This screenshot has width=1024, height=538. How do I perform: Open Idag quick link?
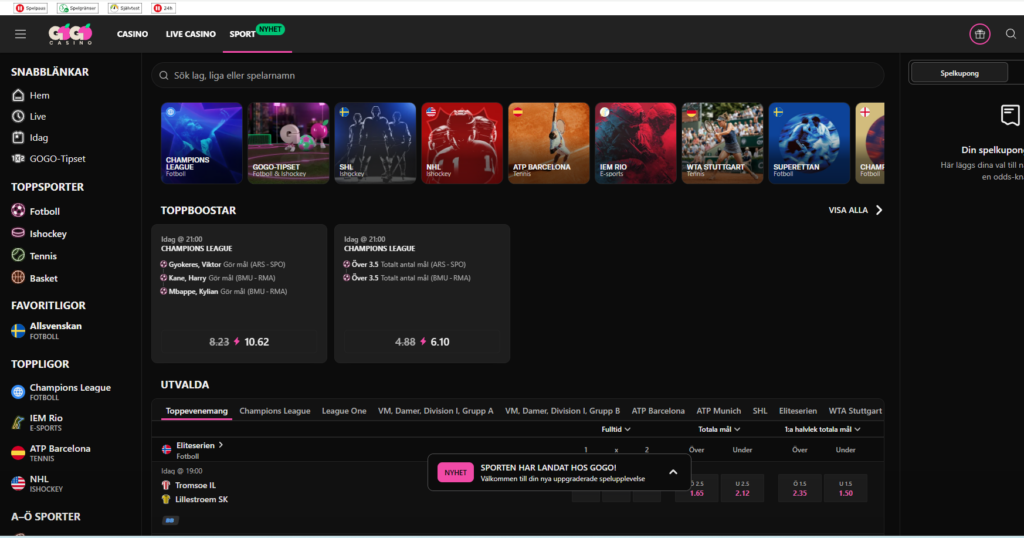click(x=30, y=138)
